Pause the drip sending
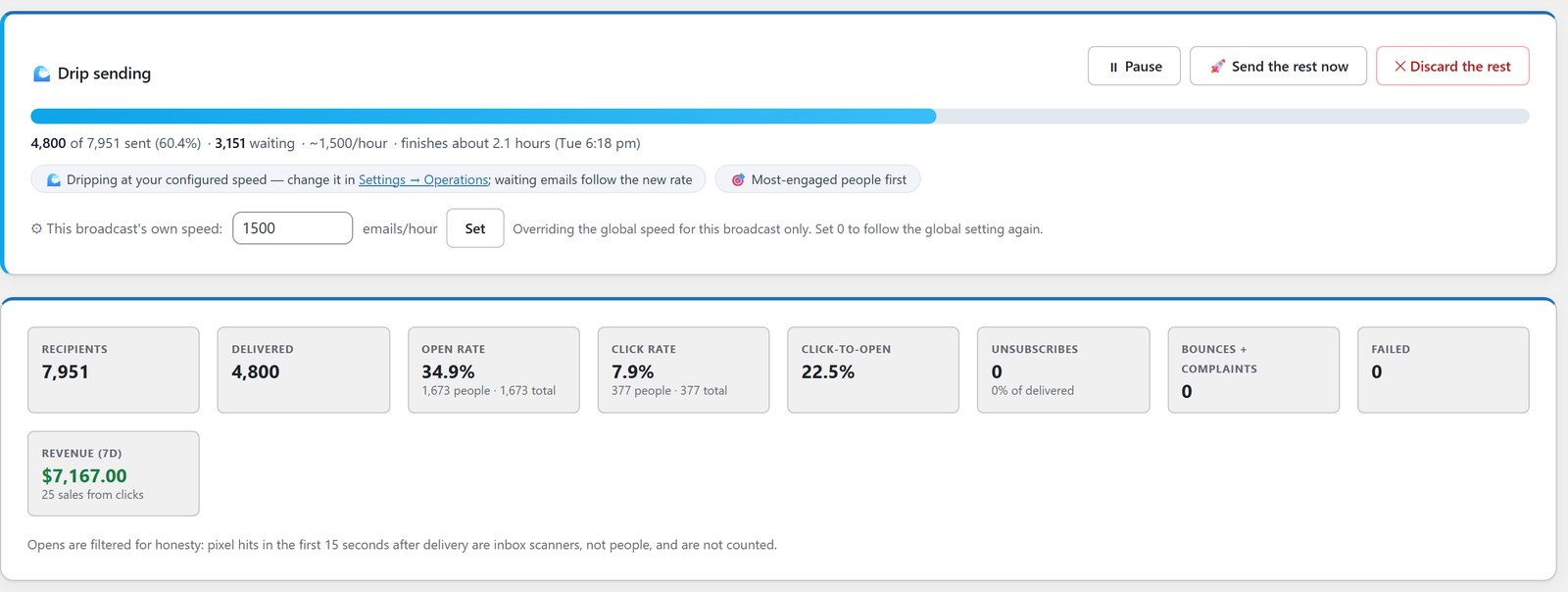 coord(1134,66)
